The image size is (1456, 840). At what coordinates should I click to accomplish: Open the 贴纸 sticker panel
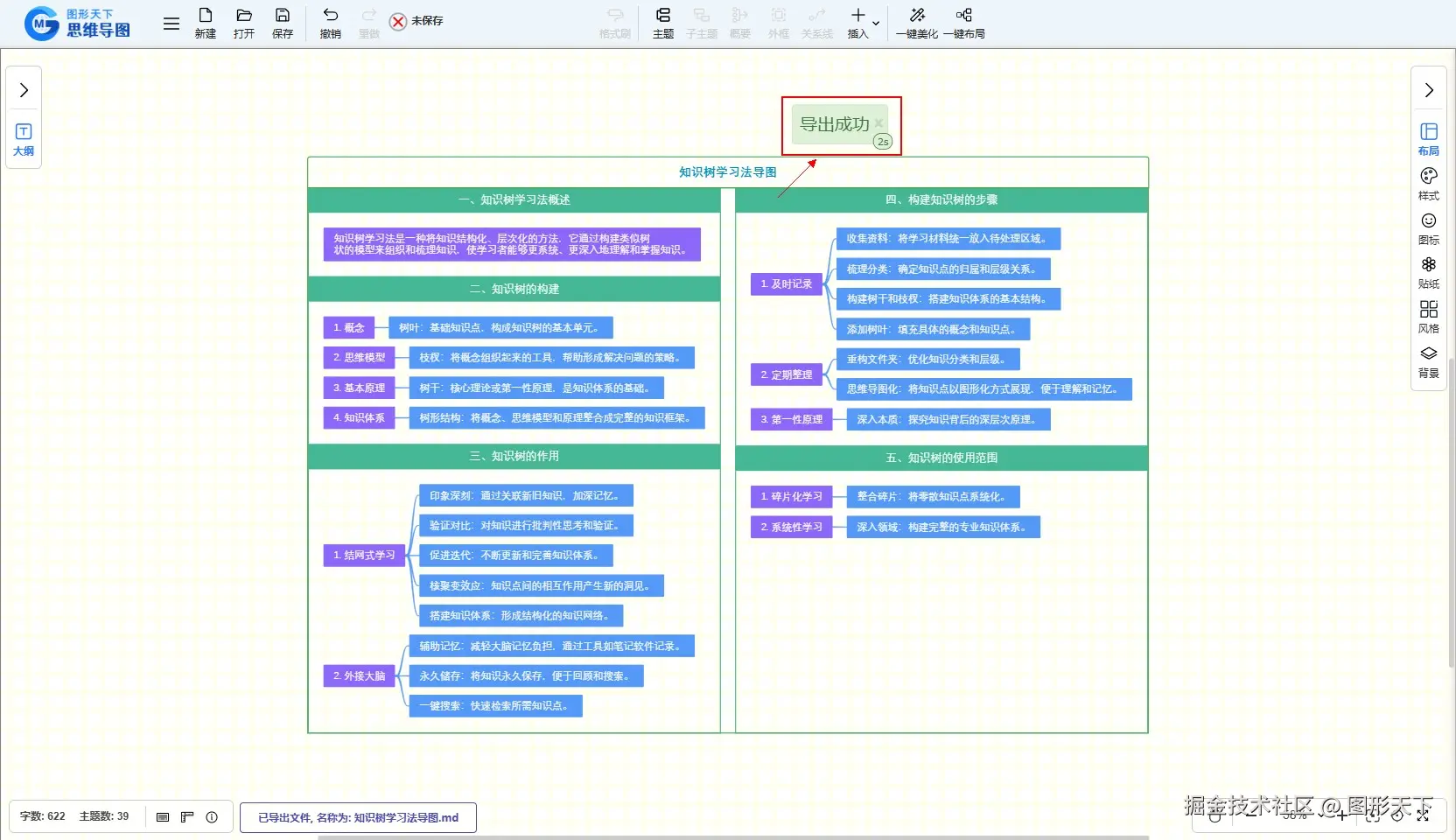[x=1429, y=272]
